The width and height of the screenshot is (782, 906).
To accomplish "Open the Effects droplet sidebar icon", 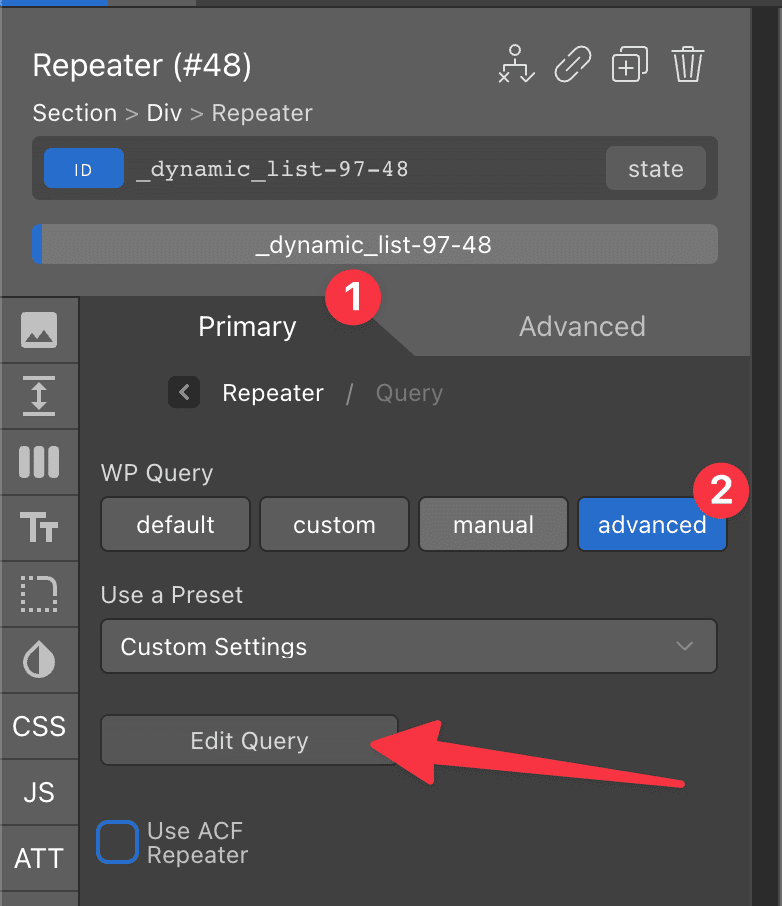I will click(39, 659).
